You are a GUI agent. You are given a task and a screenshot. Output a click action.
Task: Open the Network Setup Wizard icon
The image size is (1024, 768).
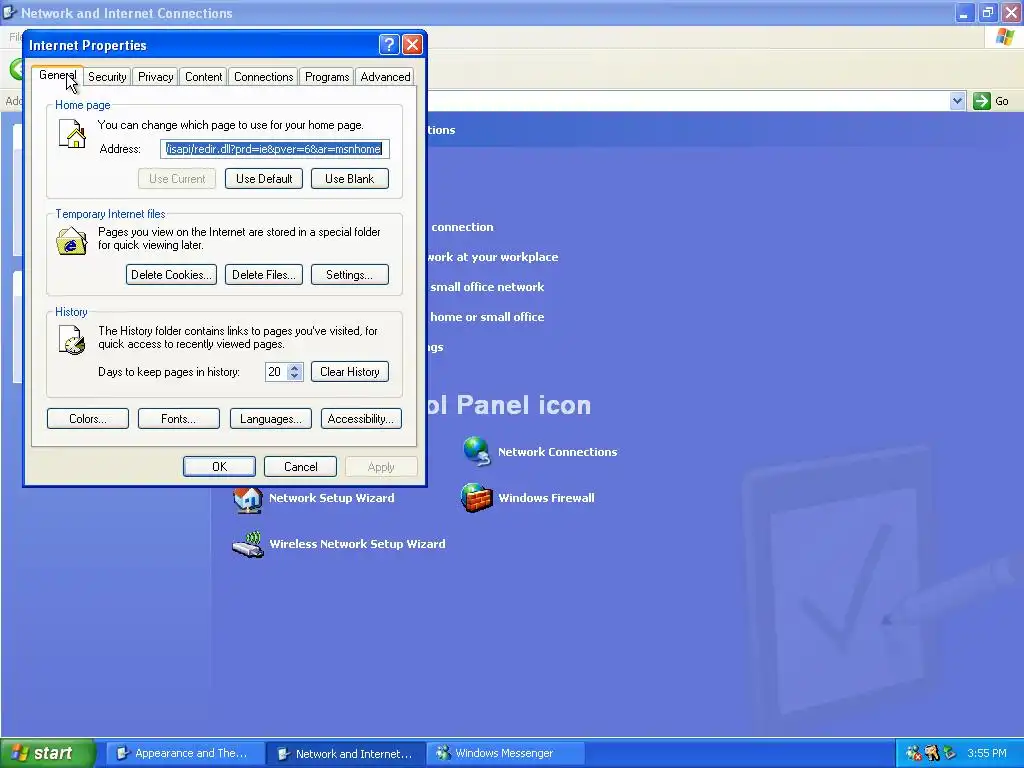tap(248, 500)
